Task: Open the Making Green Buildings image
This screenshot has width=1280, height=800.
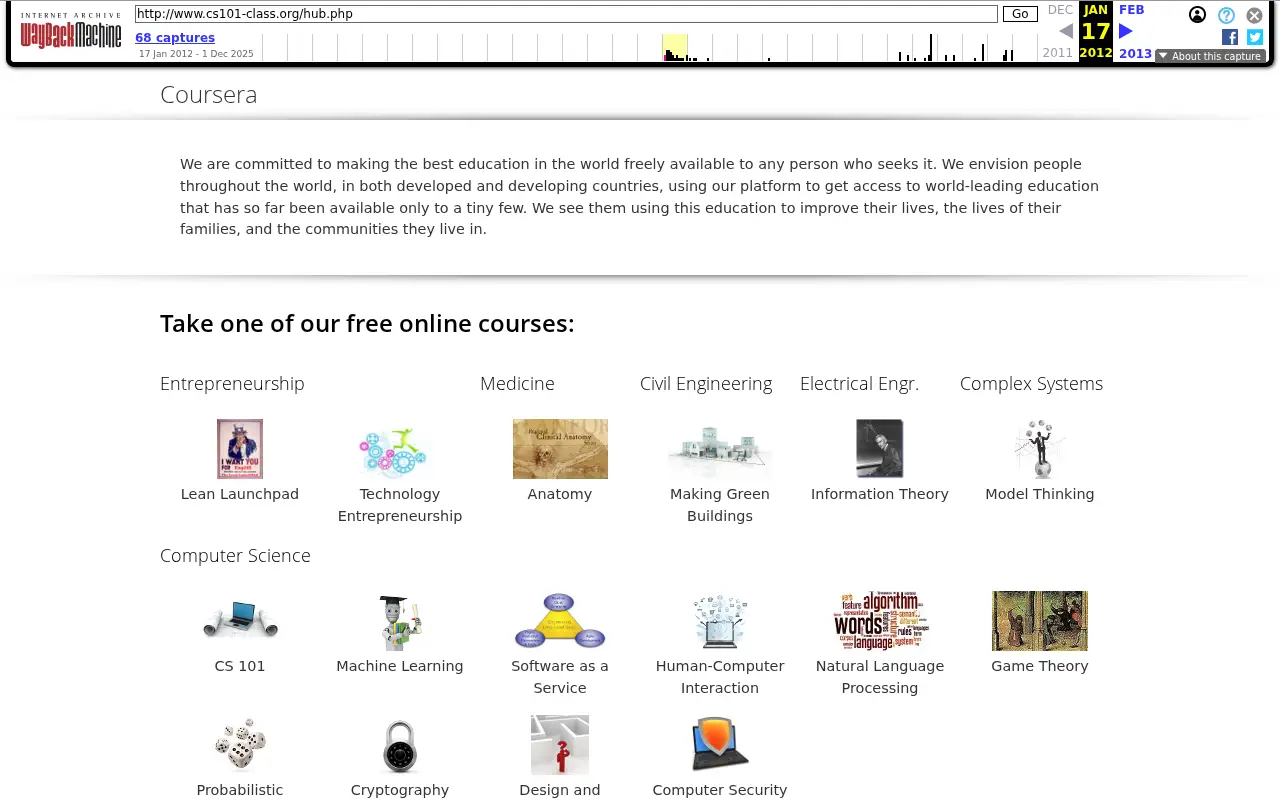Action: 720,450
